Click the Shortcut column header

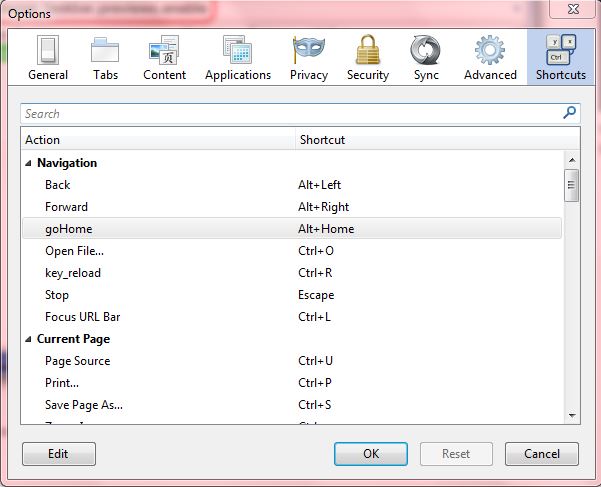tap(437, 139)
